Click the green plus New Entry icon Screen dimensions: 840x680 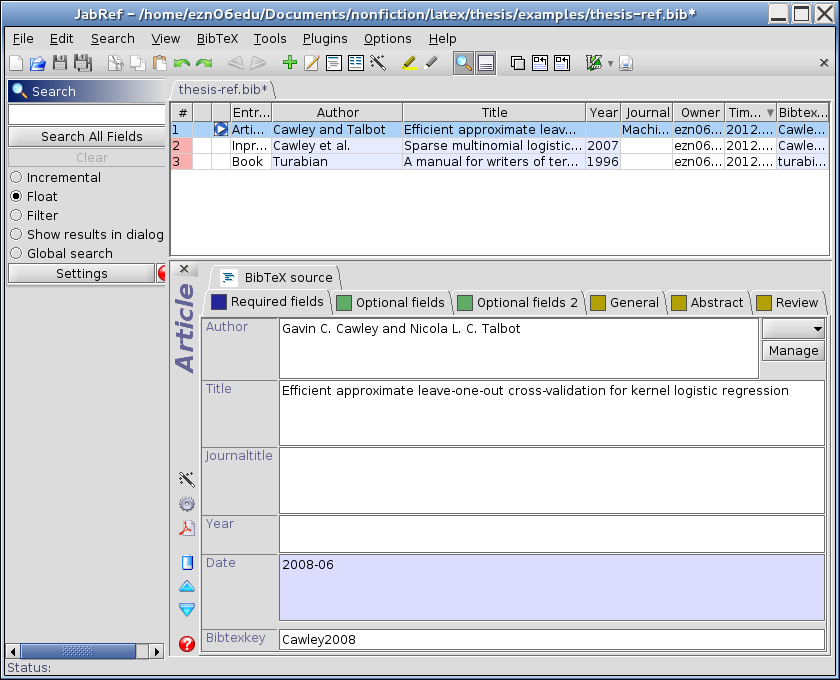click(290, 63)
